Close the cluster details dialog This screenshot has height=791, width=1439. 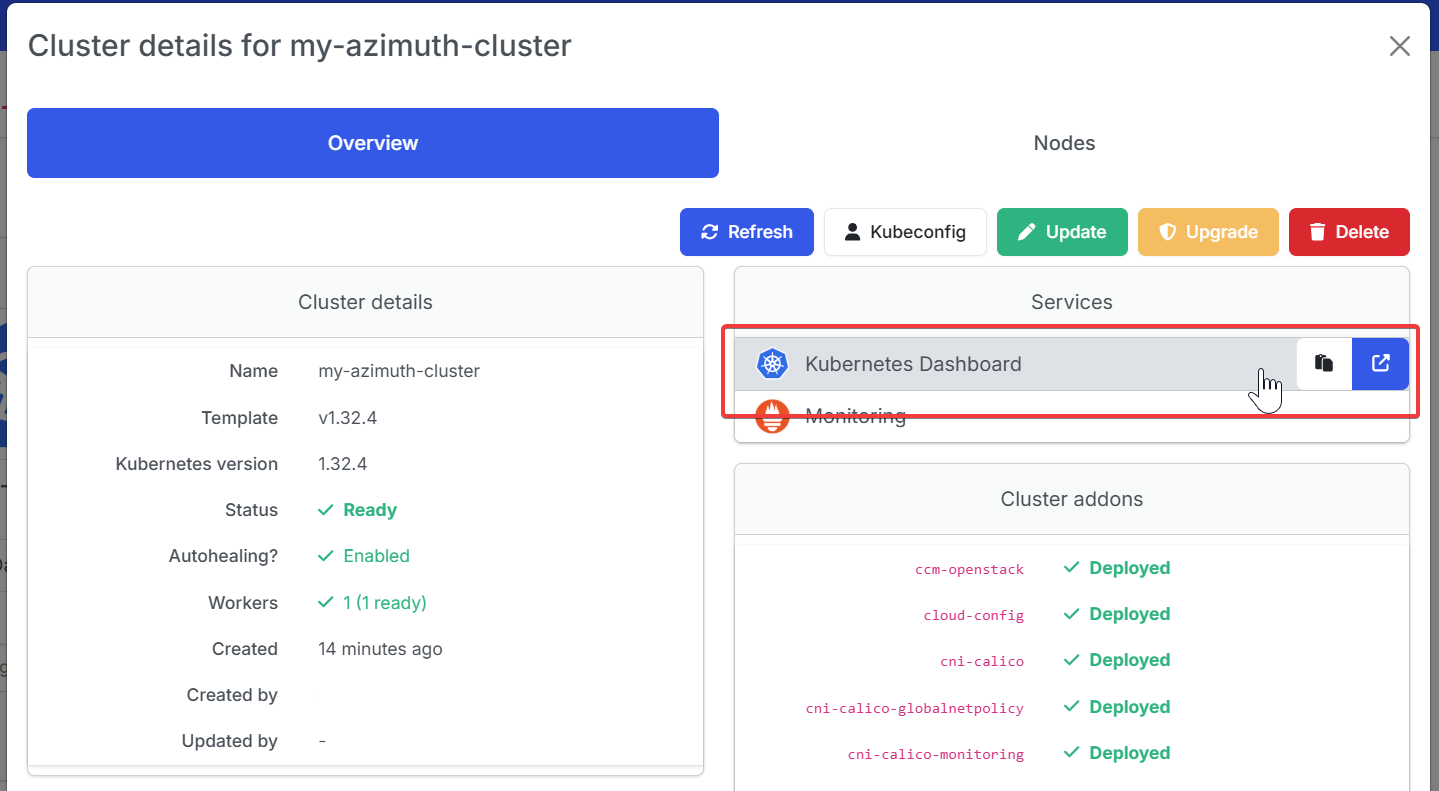point(1399,46)
